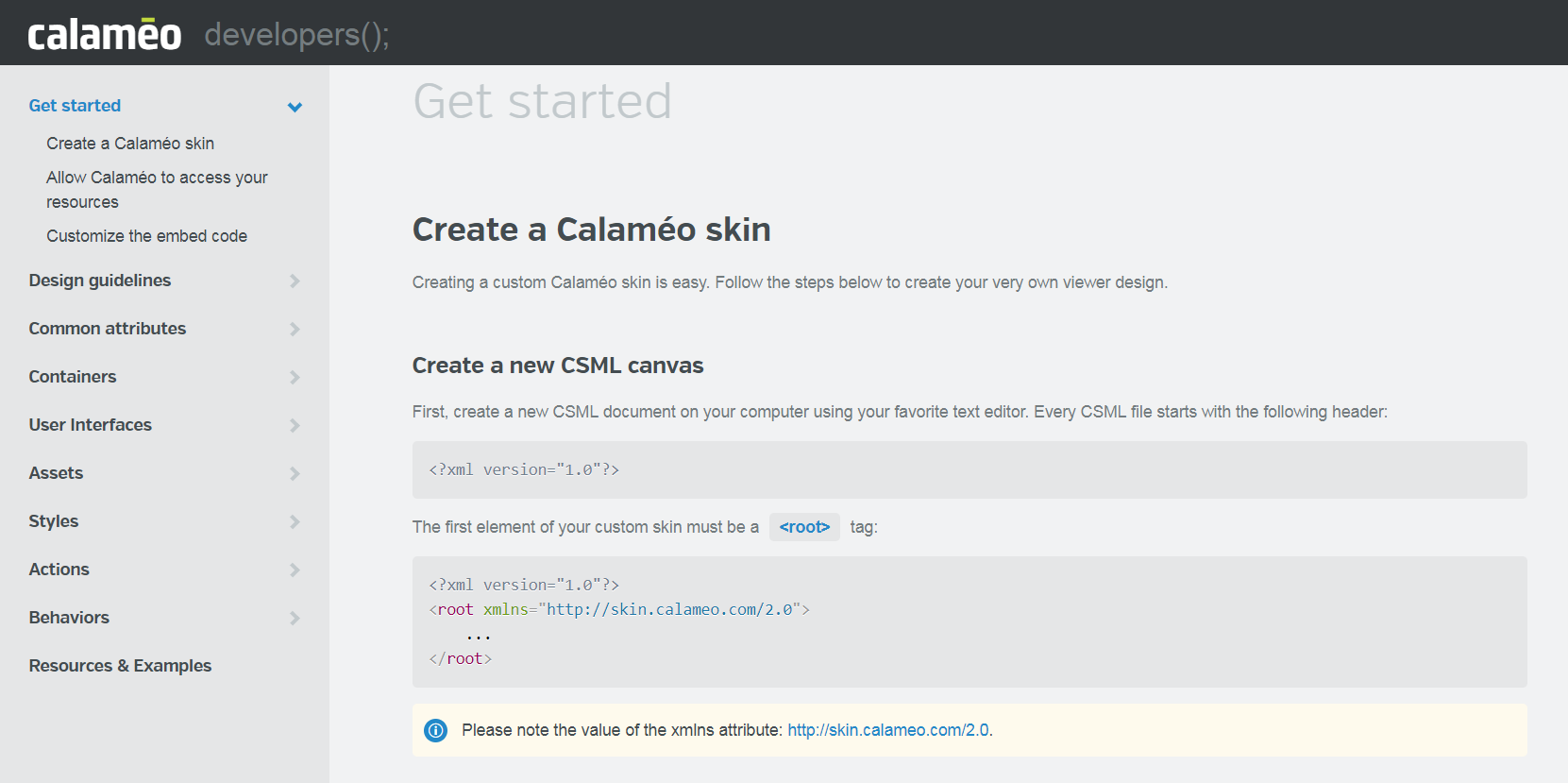Select Common attributes menu entry

pyautogui.click(x=108, y=329)
